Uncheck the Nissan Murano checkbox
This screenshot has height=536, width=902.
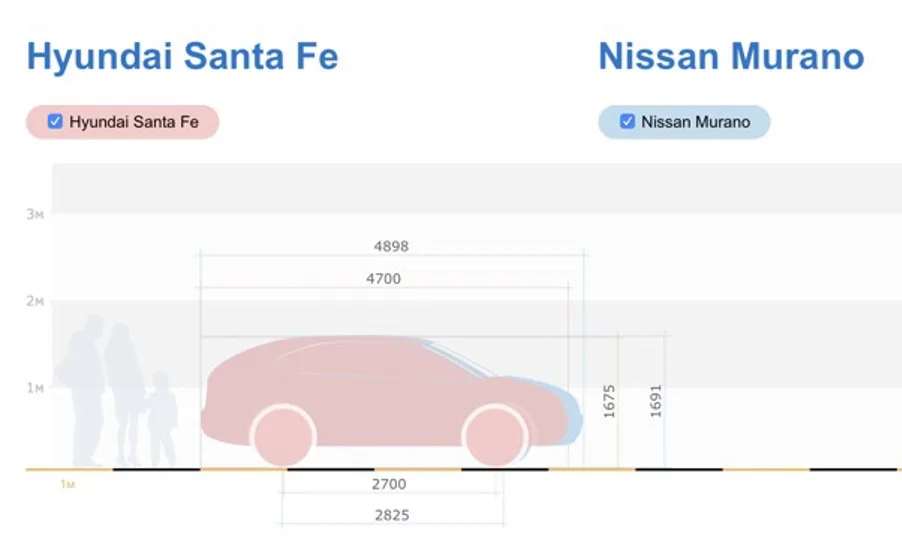point(627,122)
